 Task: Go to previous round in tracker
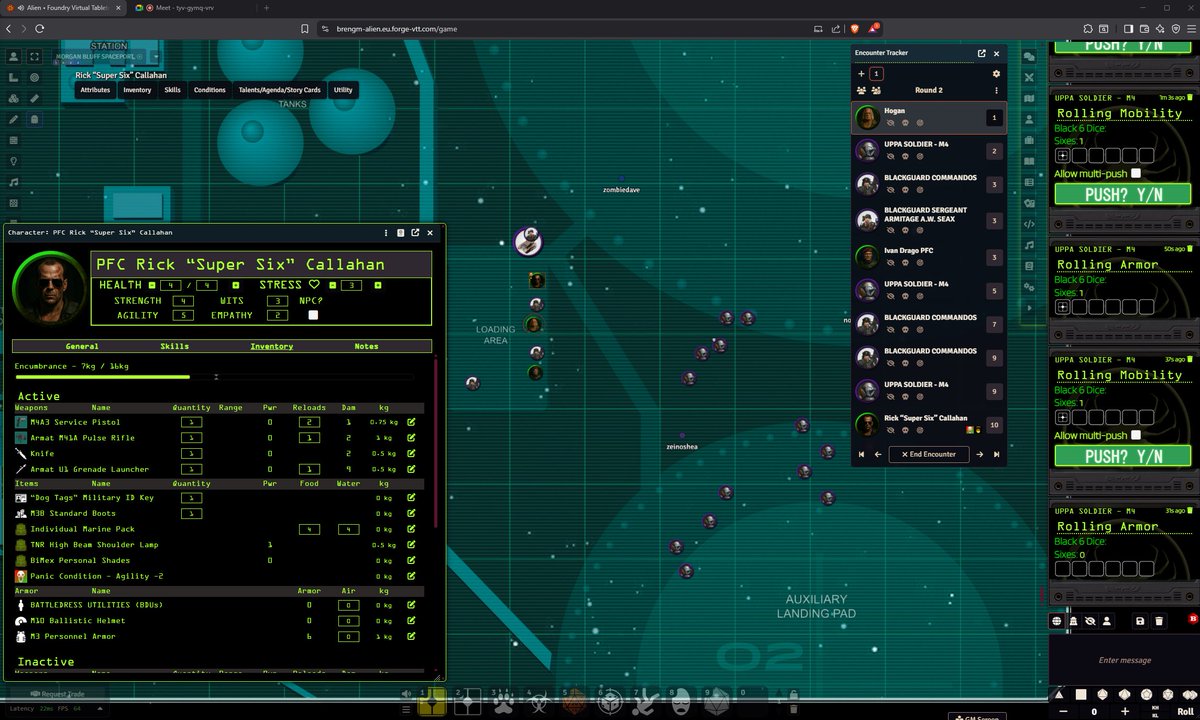click(862, 454)
